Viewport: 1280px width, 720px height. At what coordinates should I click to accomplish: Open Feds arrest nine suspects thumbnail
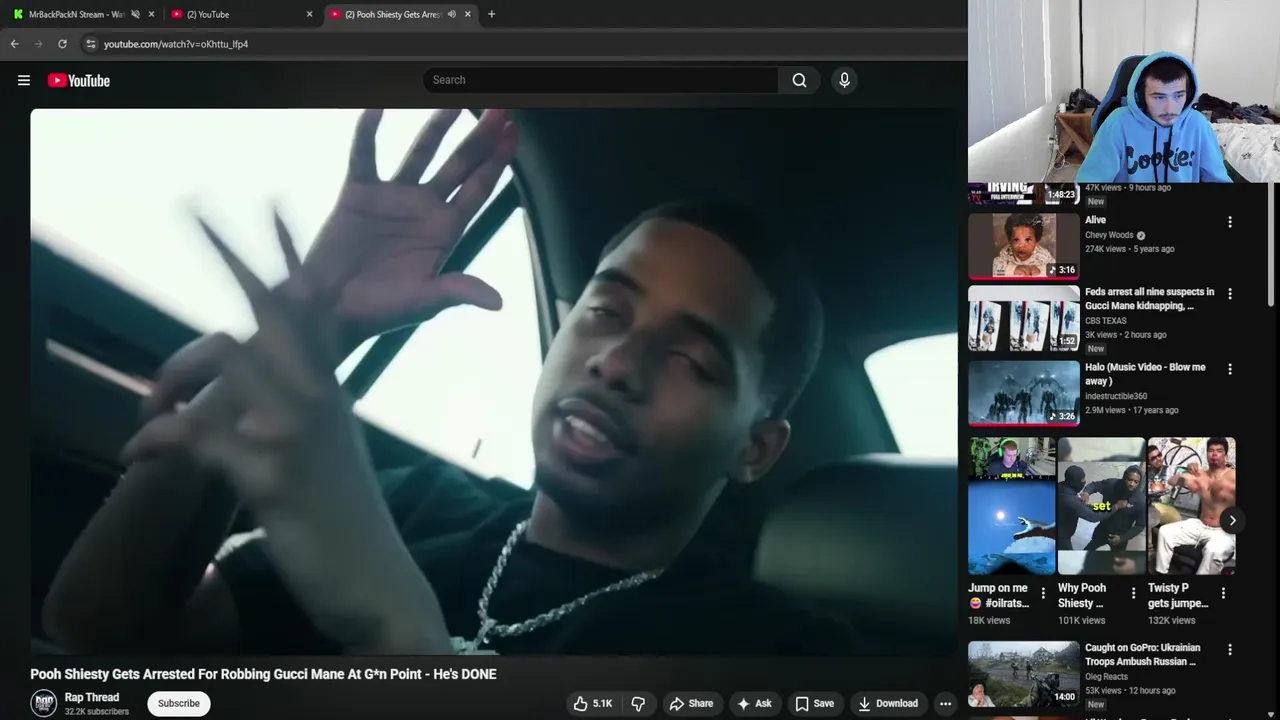(1024, 319)
